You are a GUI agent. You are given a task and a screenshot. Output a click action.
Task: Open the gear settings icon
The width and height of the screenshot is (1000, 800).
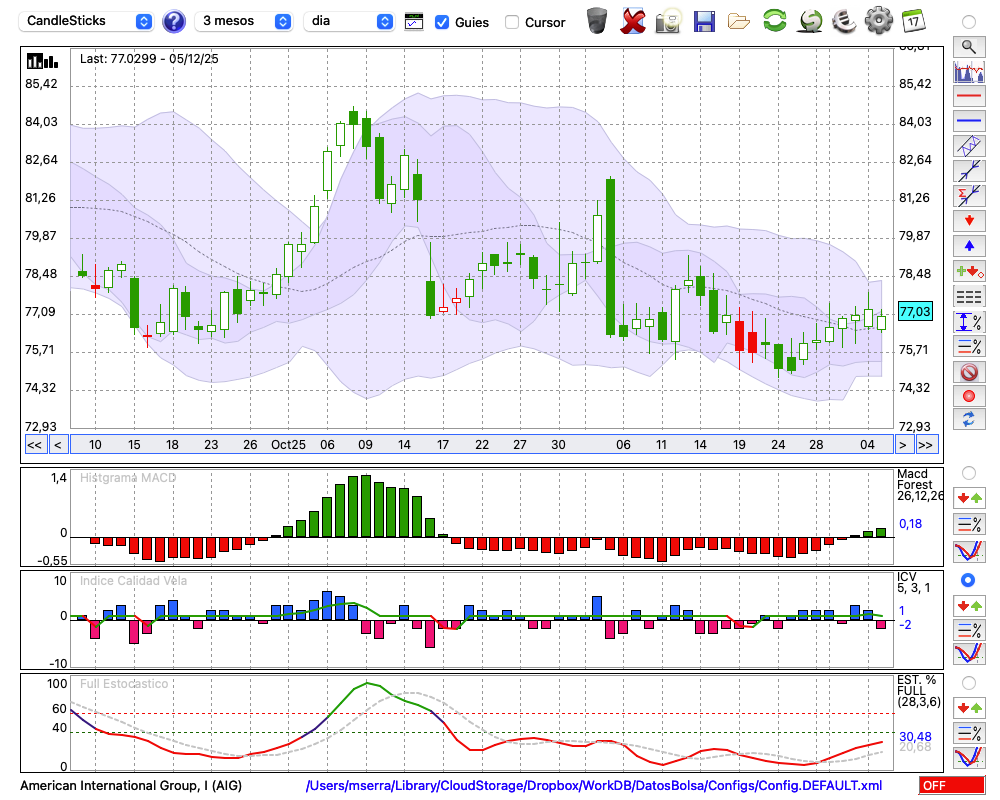(x=878, y=20)
